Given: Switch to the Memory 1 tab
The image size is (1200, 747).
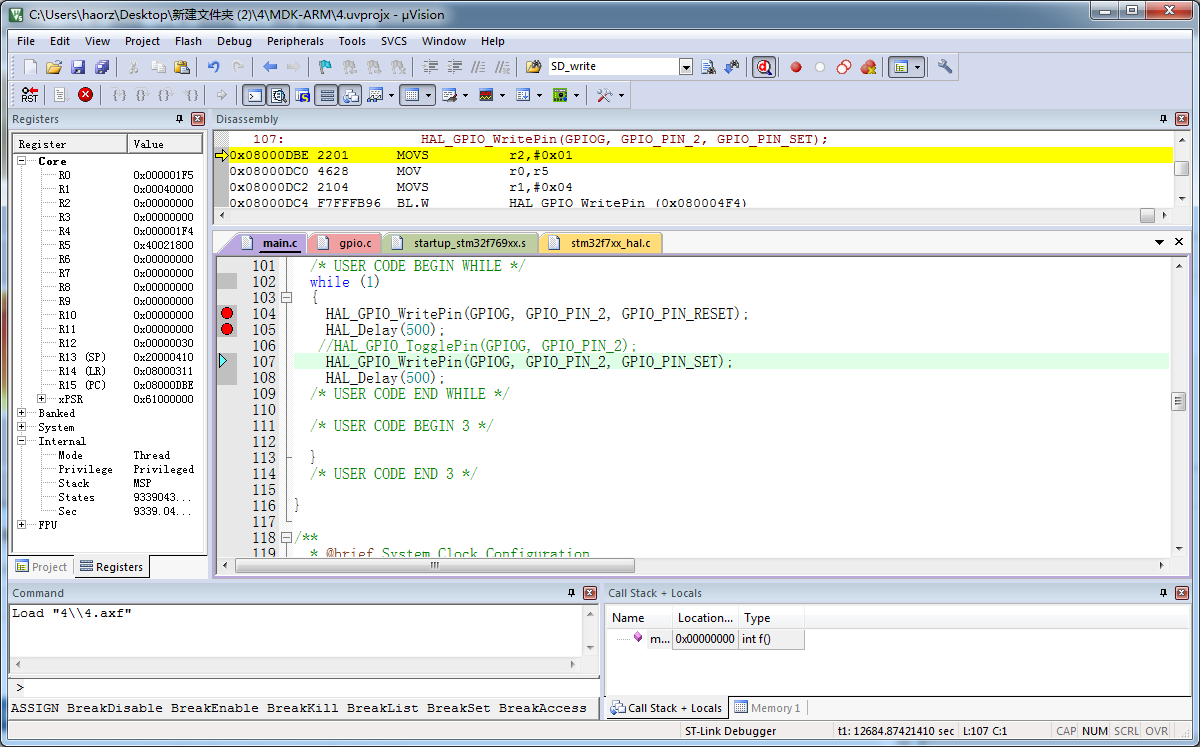Looking at the screenshot, I should [x=767, y=708].
